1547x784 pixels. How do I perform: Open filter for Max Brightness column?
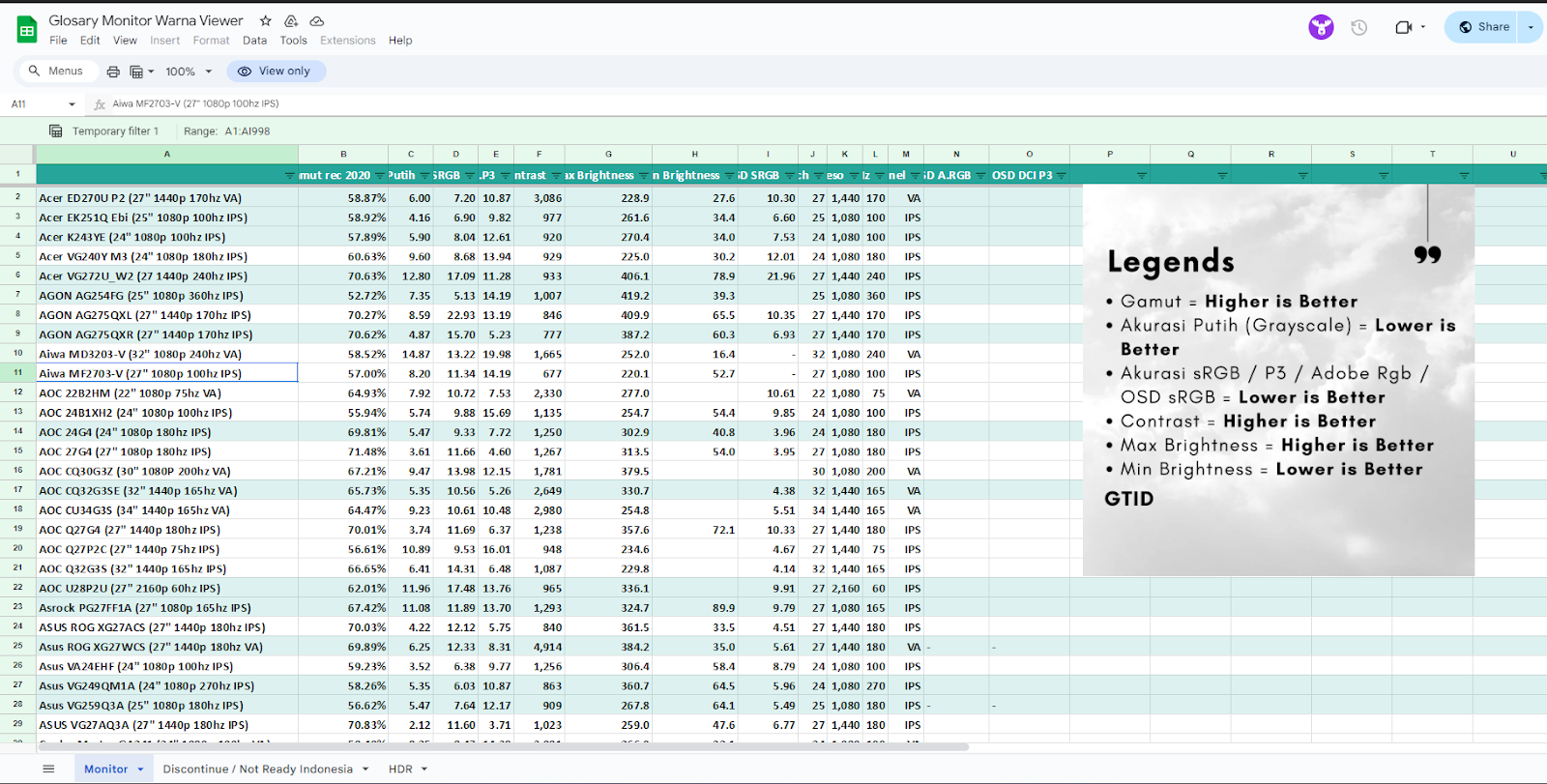tap(644, 176)
